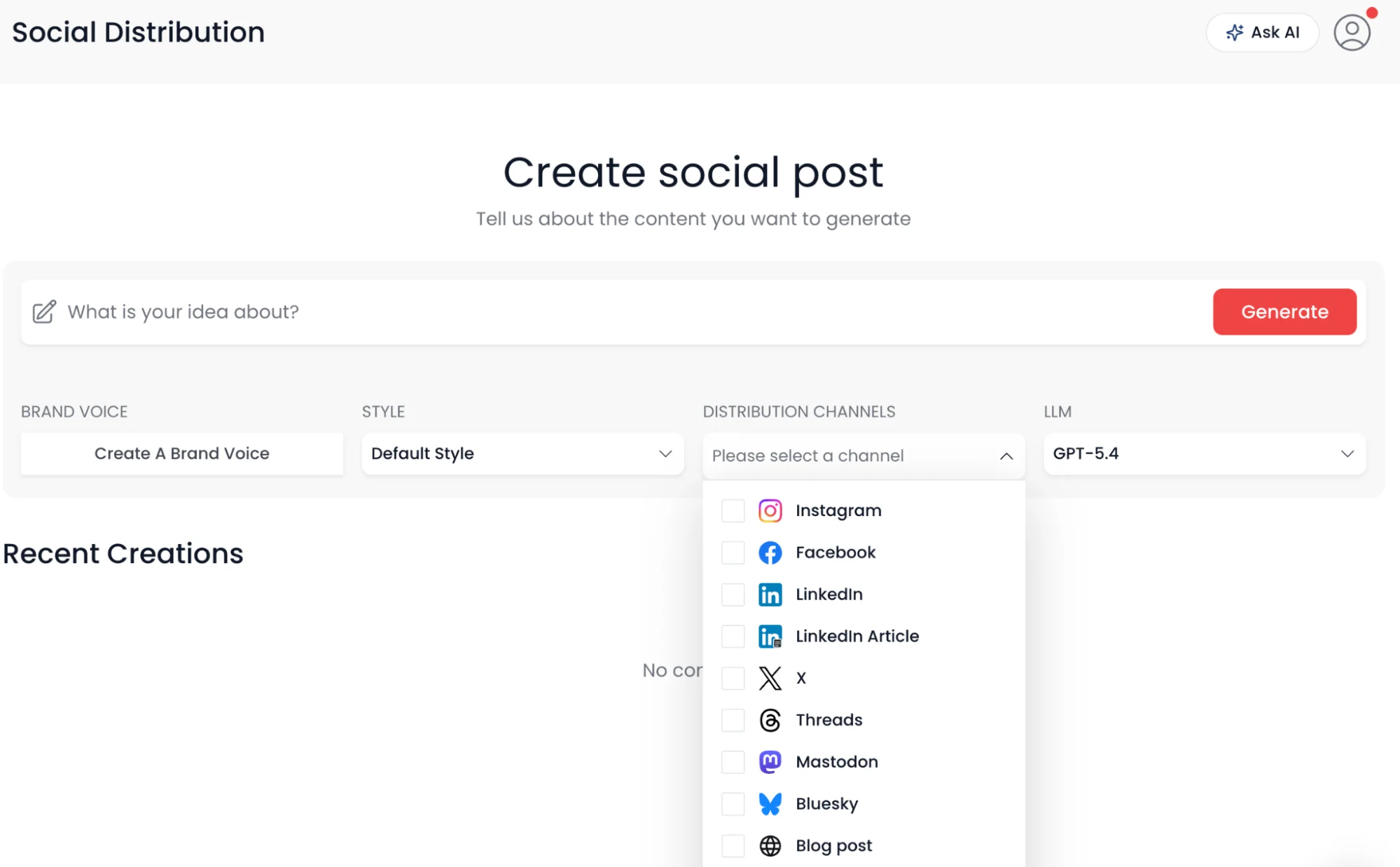Click the Threads logo icon
This screenshot has width=1400, height=867.
[770, 720]
